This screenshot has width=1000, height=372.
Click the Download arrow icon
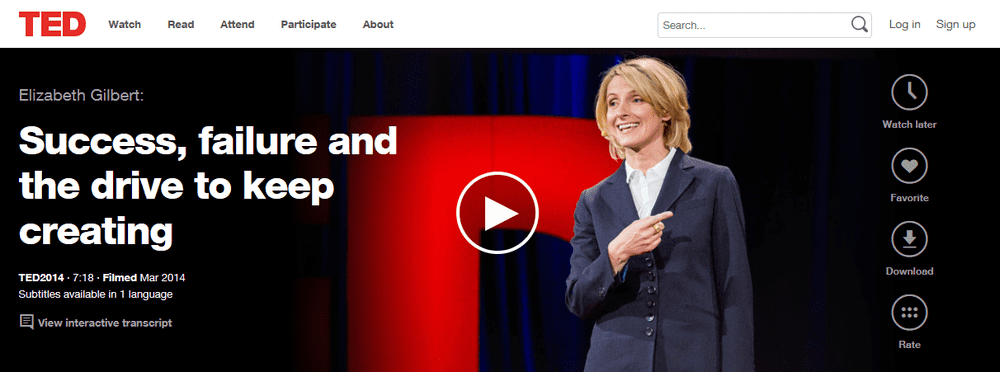(x=909, y=239)
